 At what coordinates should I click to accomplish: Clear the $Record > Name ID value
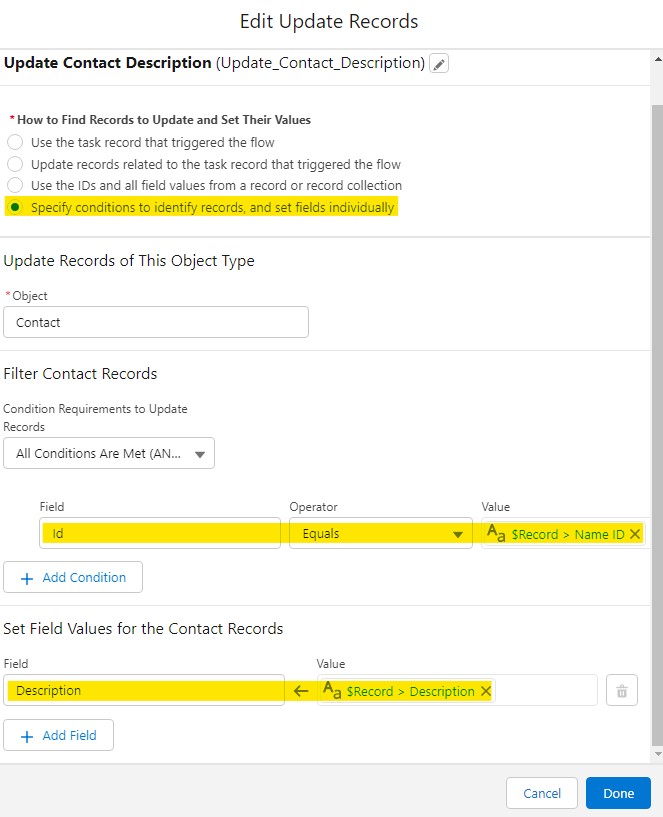[x=635, y=534]
